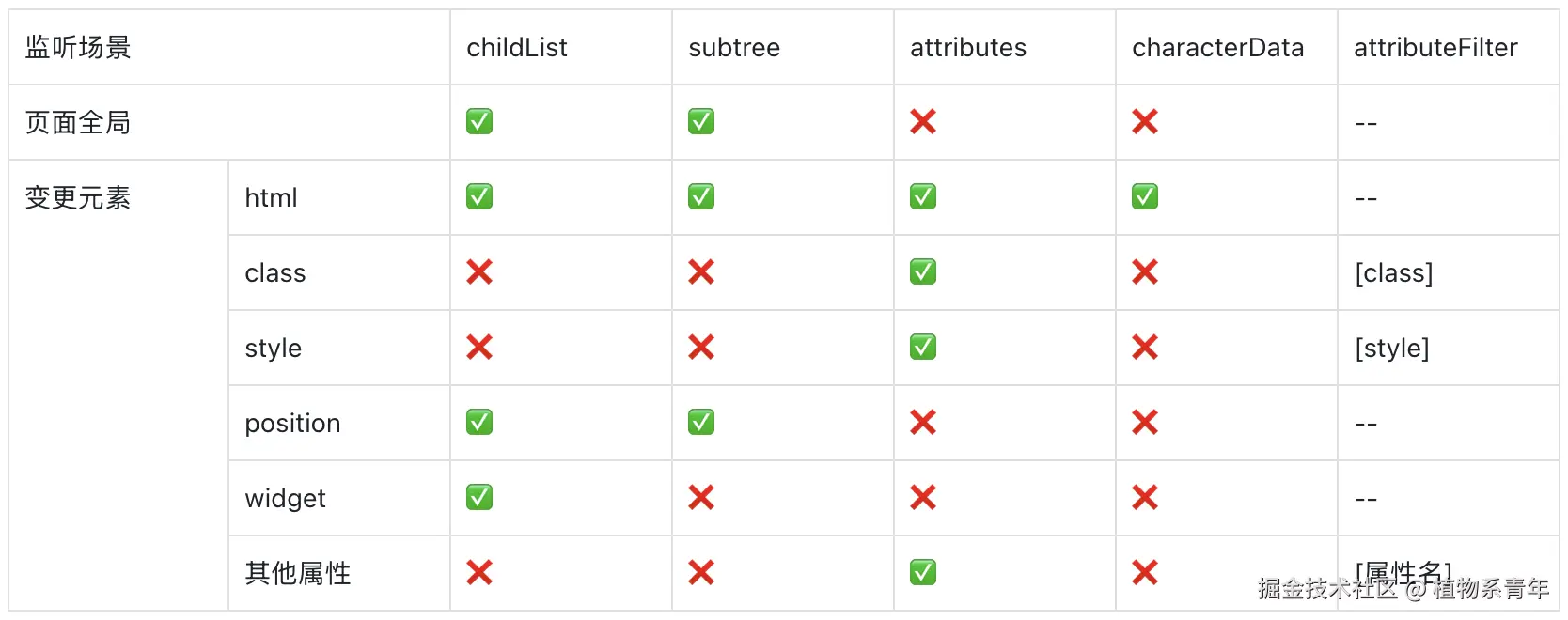Image resolution: width=1568 pixels, height=620 pixels.
Task: Click the red cross for 页面全局 attributes
Action: [x=923, y=122]
